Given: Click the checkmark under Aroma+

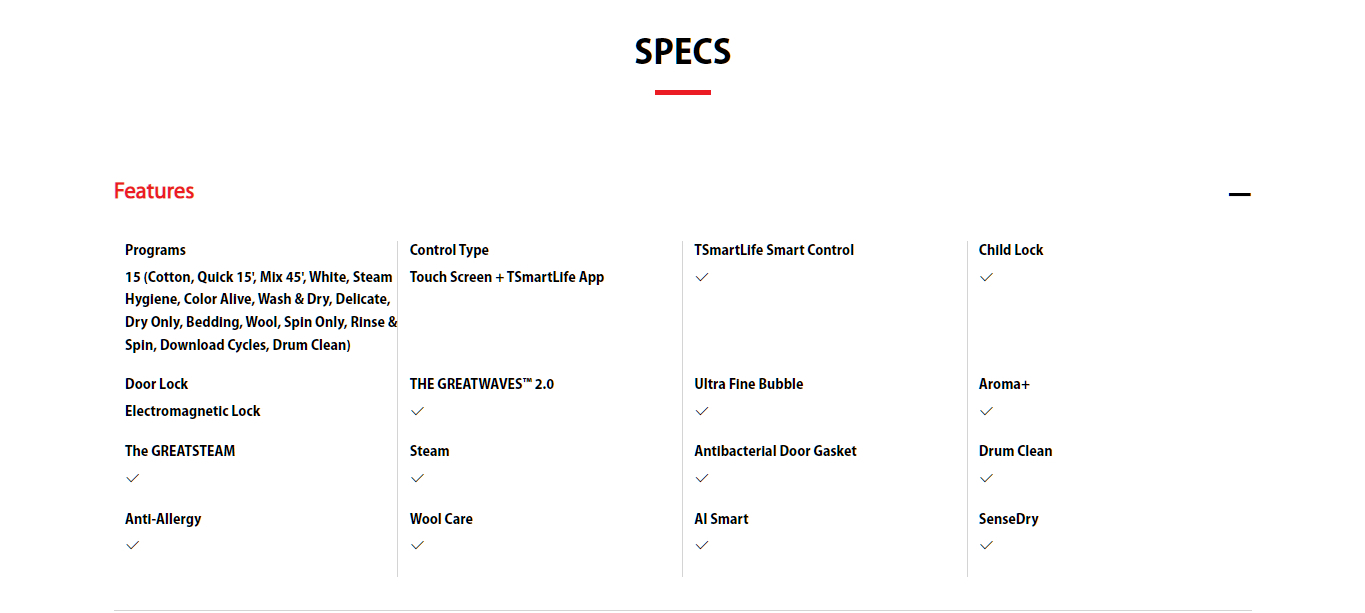Looking at the screenshot, I should click(986, 411).
